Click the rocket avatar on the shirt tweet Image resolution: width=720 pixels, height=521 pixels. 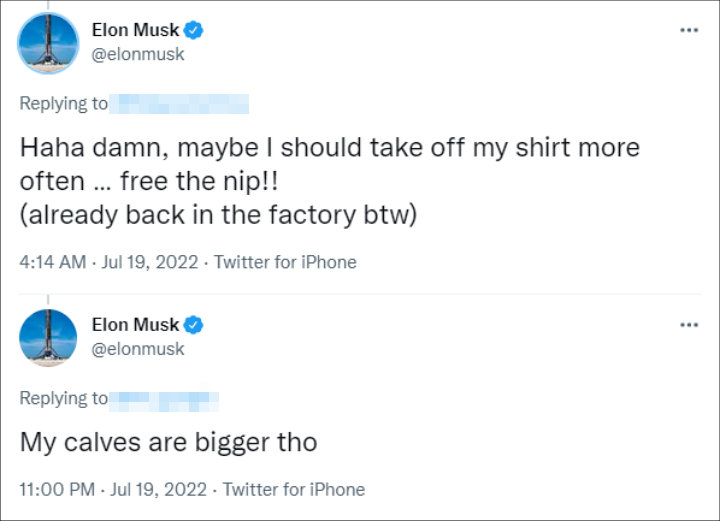[48, 43]
